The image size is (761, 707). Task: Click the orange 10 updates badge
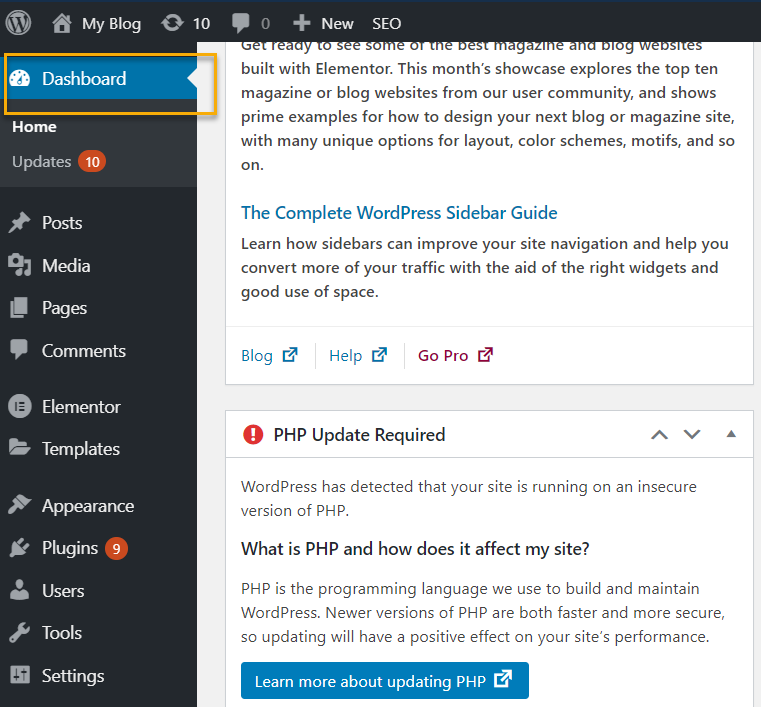92,162
